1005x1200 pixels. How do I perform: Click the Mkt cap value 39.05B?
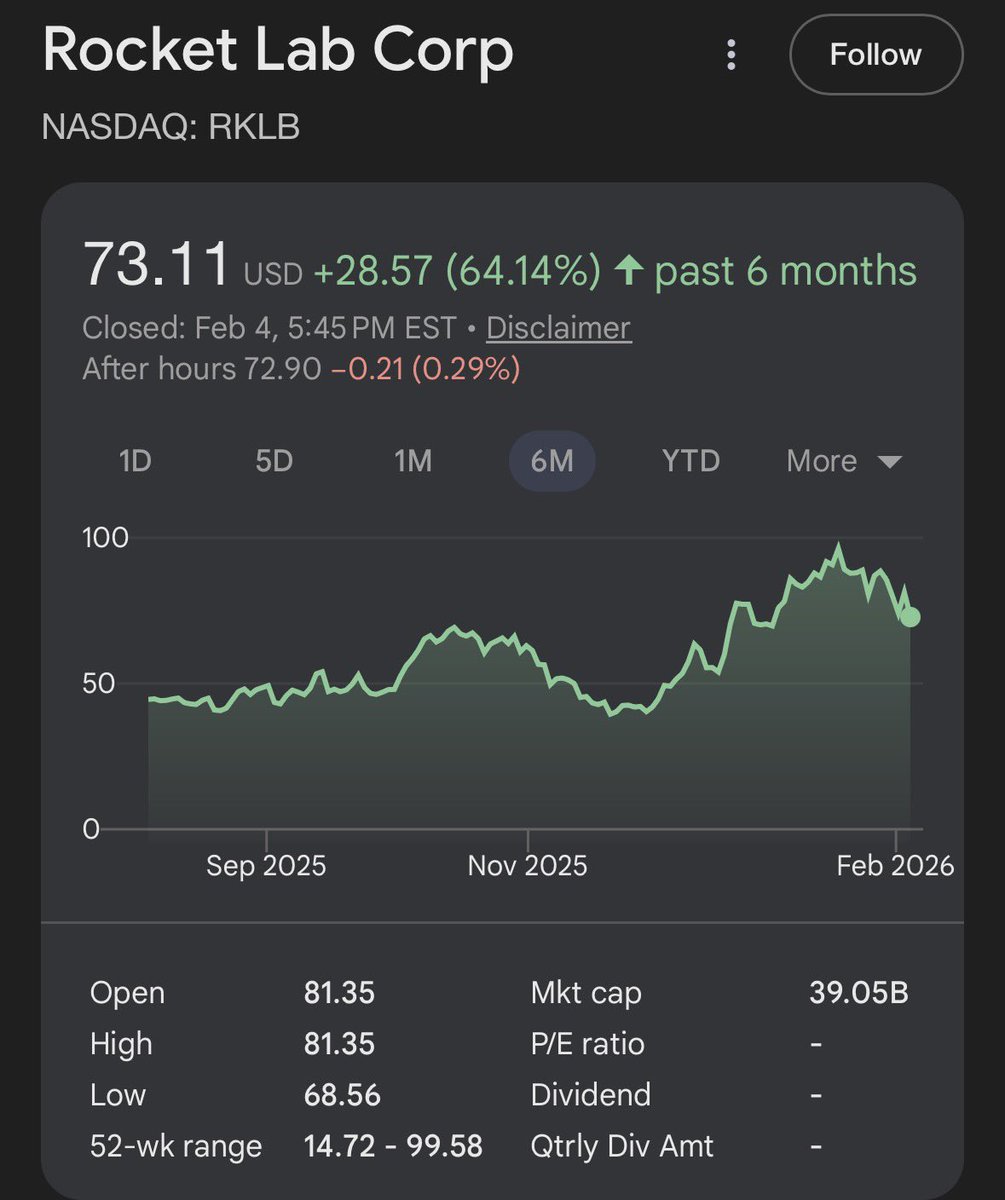pos(858,993)
